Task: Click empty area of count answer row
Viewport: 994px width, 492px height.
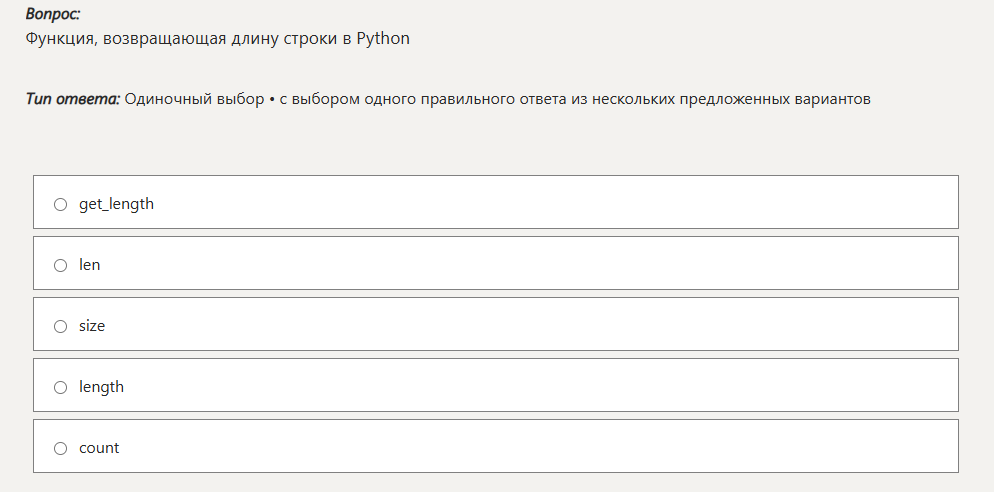Action: [x=550, y=447]
